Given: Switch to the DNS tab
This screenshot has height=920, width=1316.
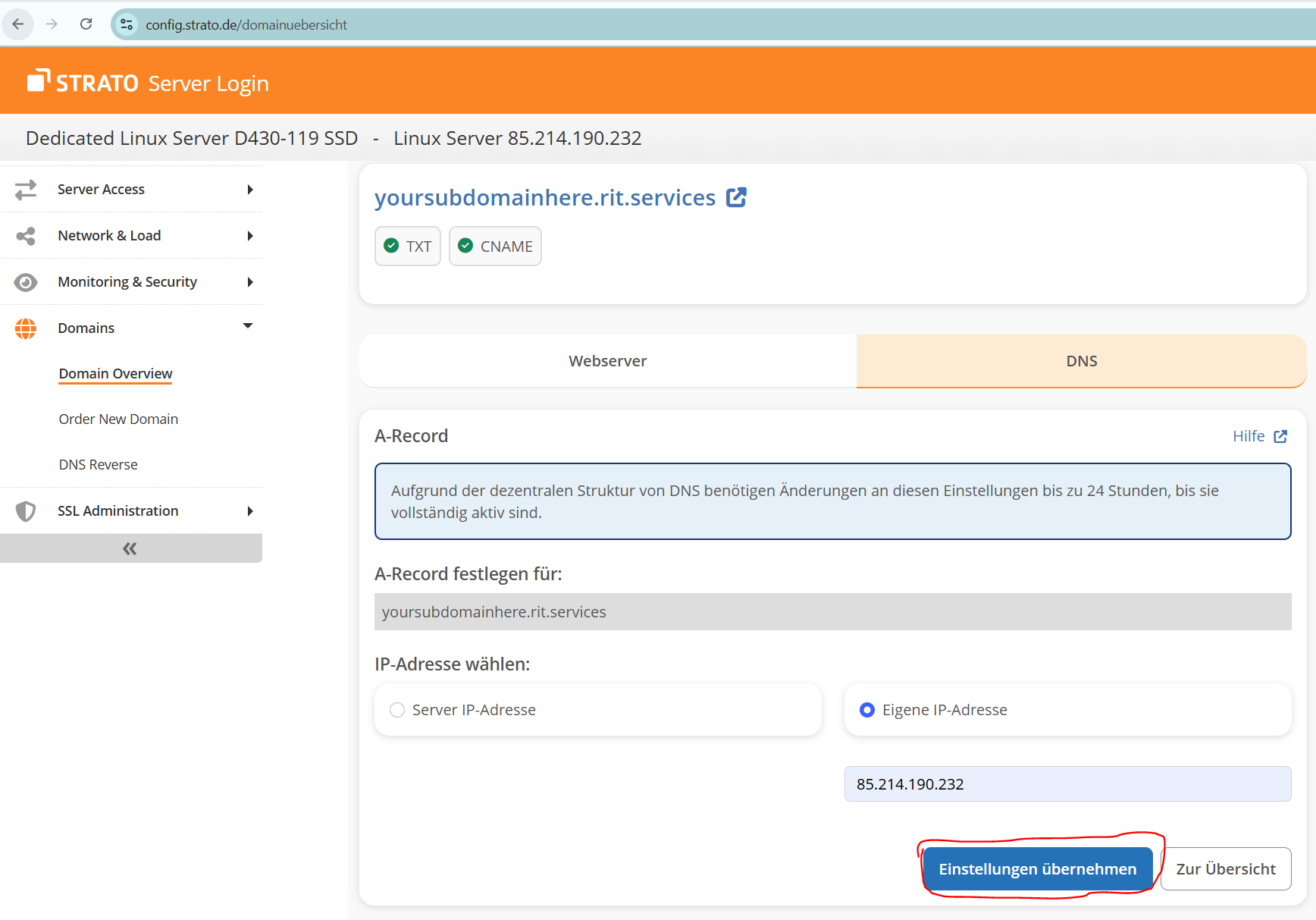Looking at the screenshot, I should pyautogui.click(x=1082, y=361).
